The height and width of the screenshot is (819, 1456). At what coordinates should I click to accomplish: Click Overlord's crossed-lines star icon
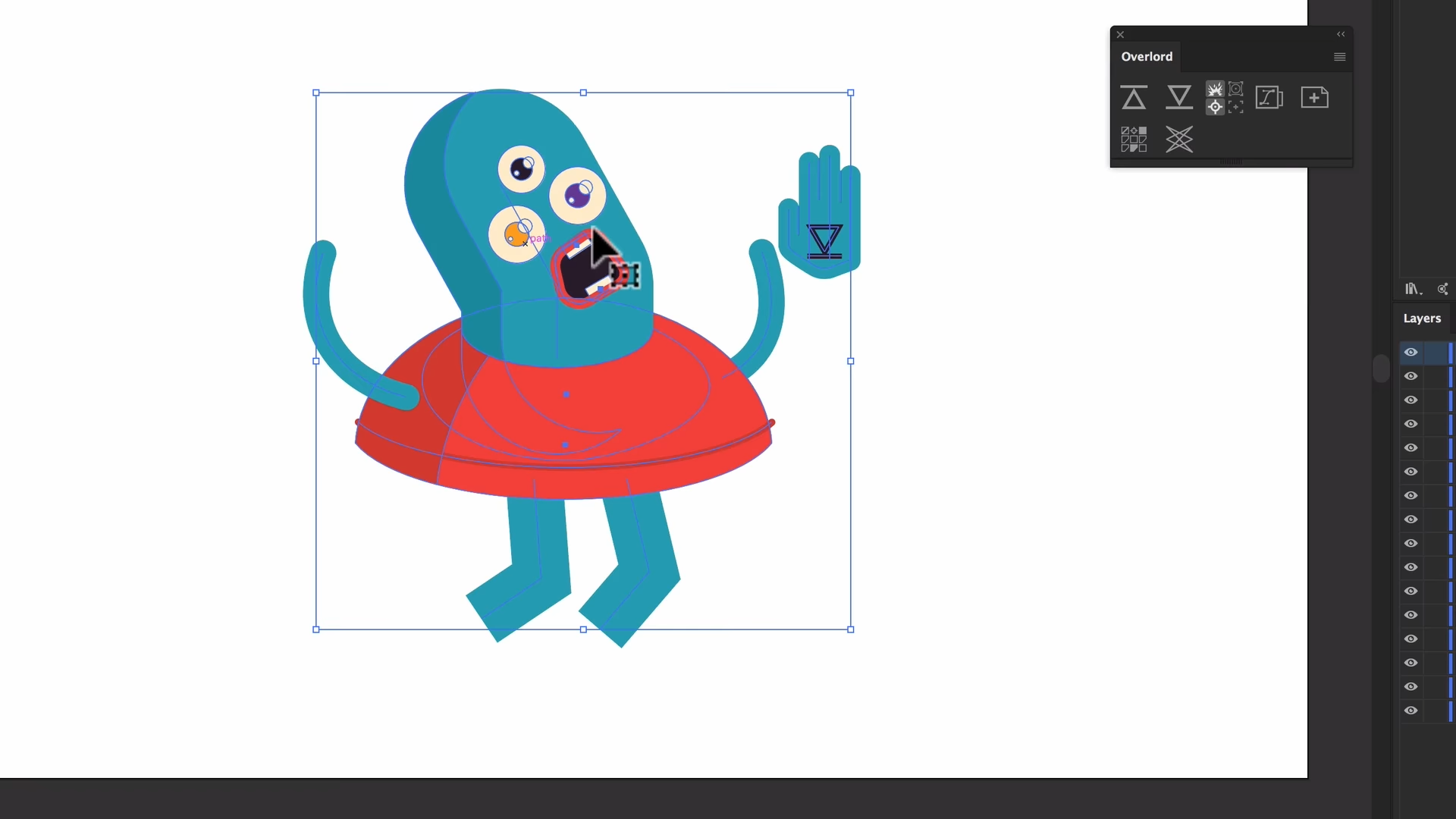click(1178, 140)
